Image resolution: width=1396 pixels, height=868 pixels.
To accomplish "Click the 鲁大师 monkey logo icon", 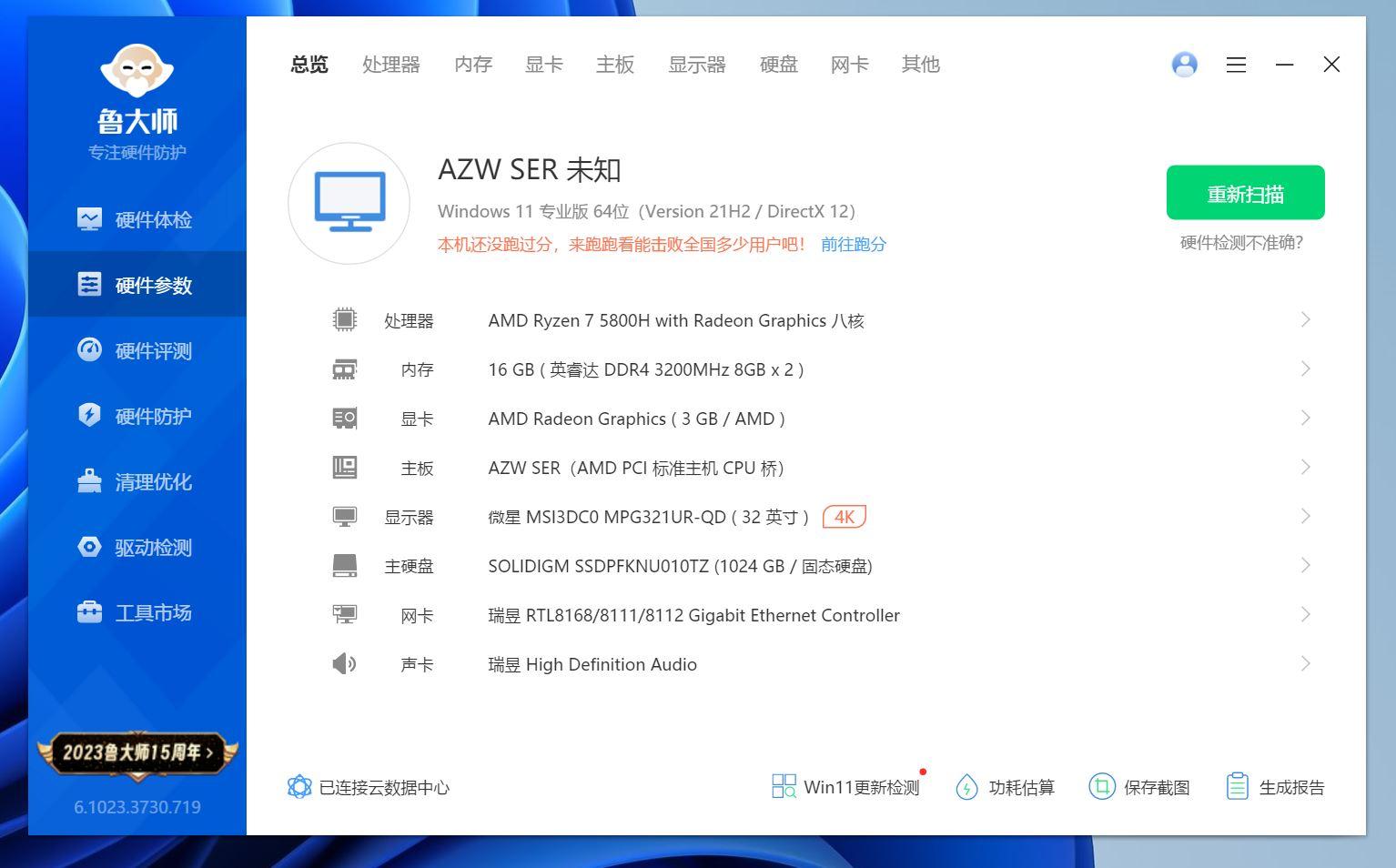I will click(137, 70).
